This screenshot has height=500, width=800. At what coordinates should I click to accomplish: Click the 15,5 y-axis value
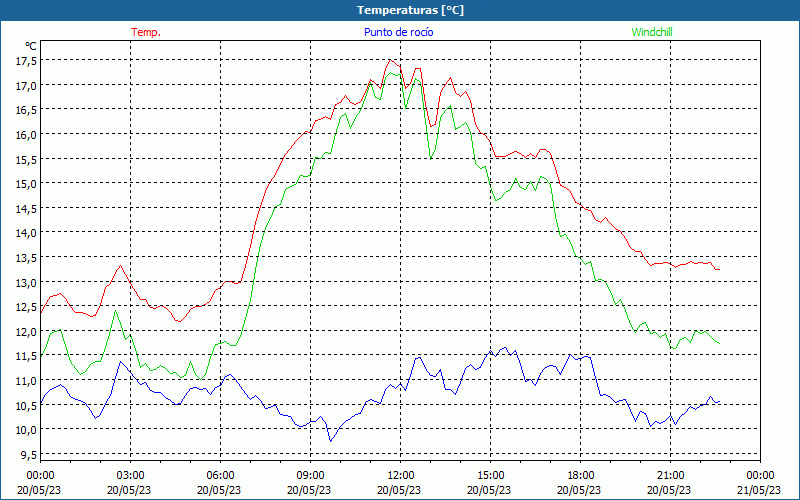point(27,160)
